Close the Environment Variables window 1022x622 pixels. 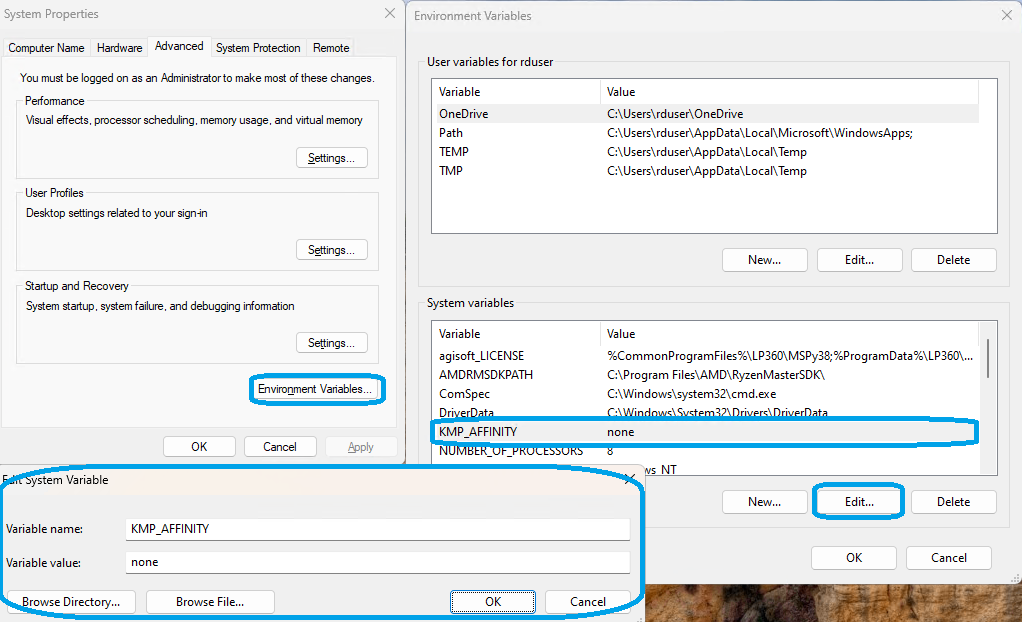[x=1006, y=15]
